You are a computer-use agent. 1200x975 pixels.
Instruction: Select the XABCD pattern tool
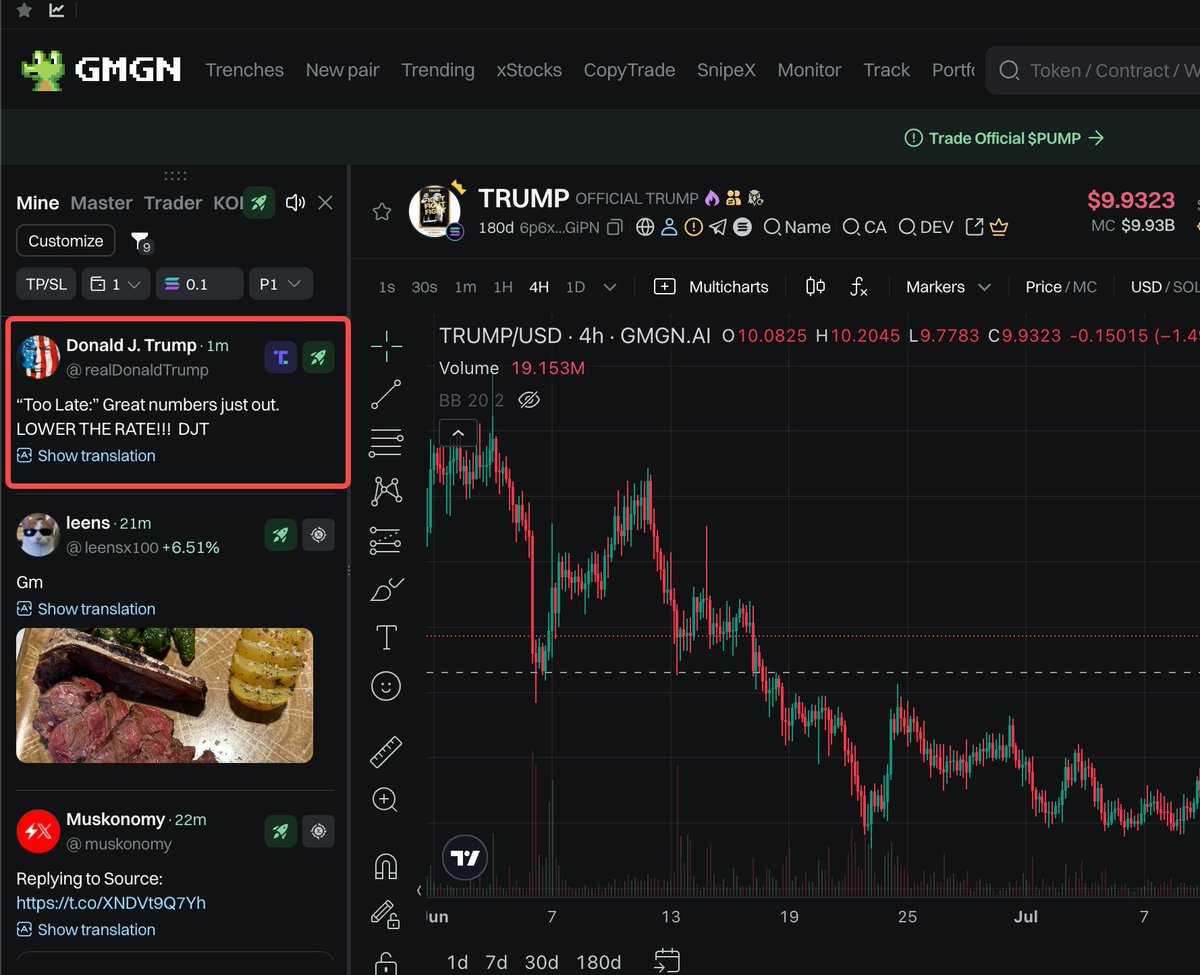pyautogui.click(x=386, y=490)
